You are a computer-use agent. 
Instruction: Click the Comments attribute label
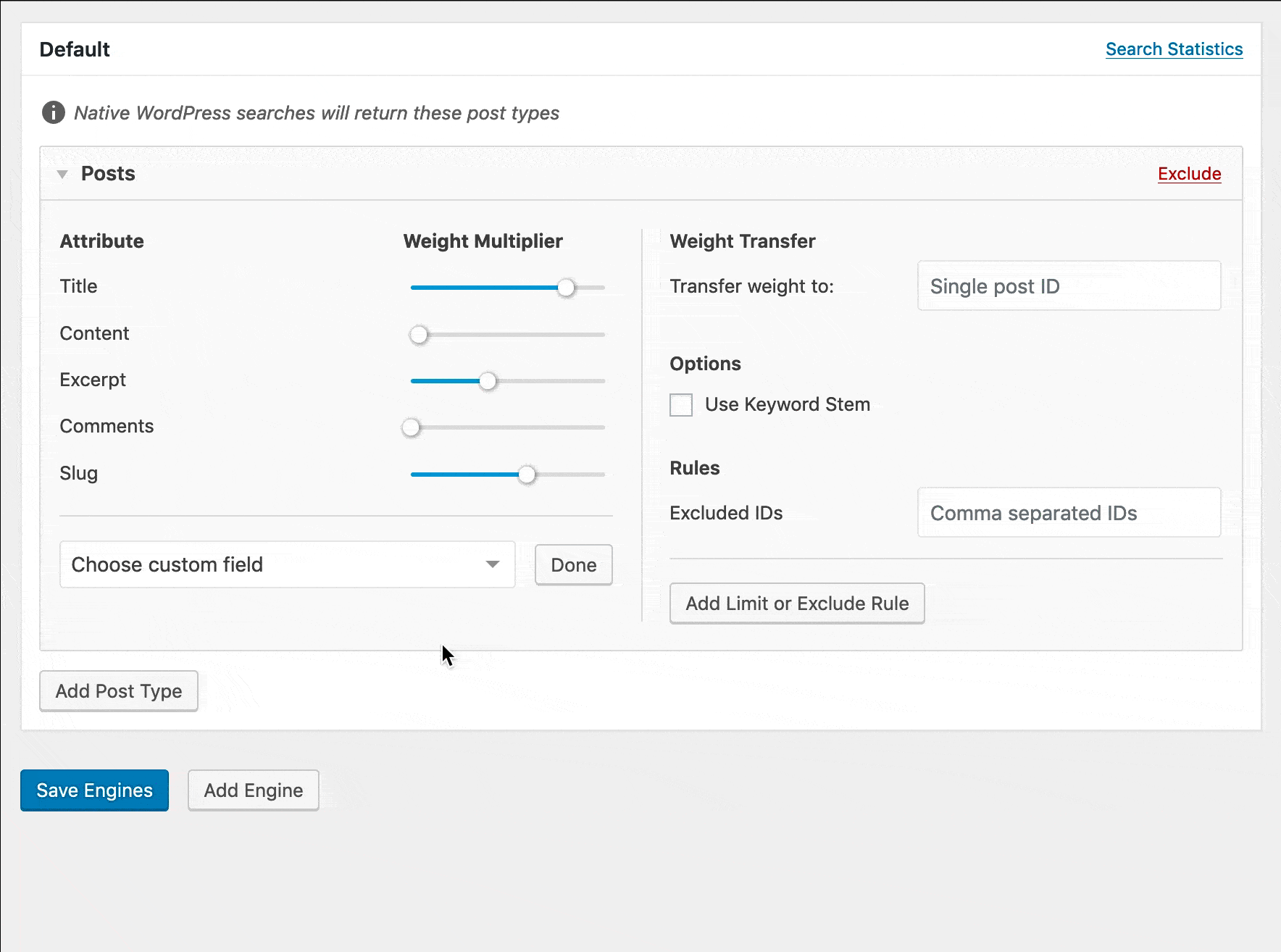coord(107,426)
